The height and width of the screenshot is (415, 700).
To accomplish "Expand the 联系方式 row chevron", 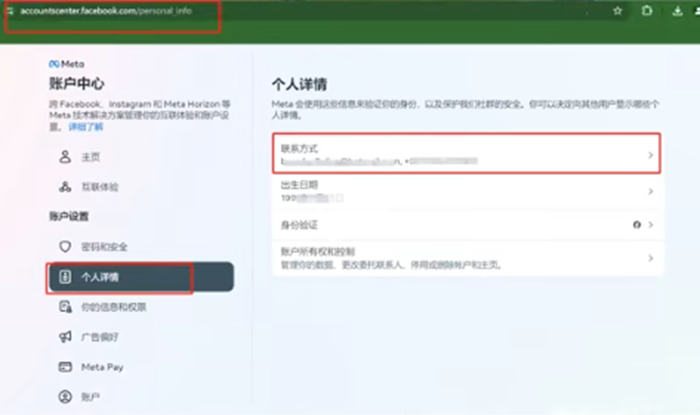I will 650,155.
